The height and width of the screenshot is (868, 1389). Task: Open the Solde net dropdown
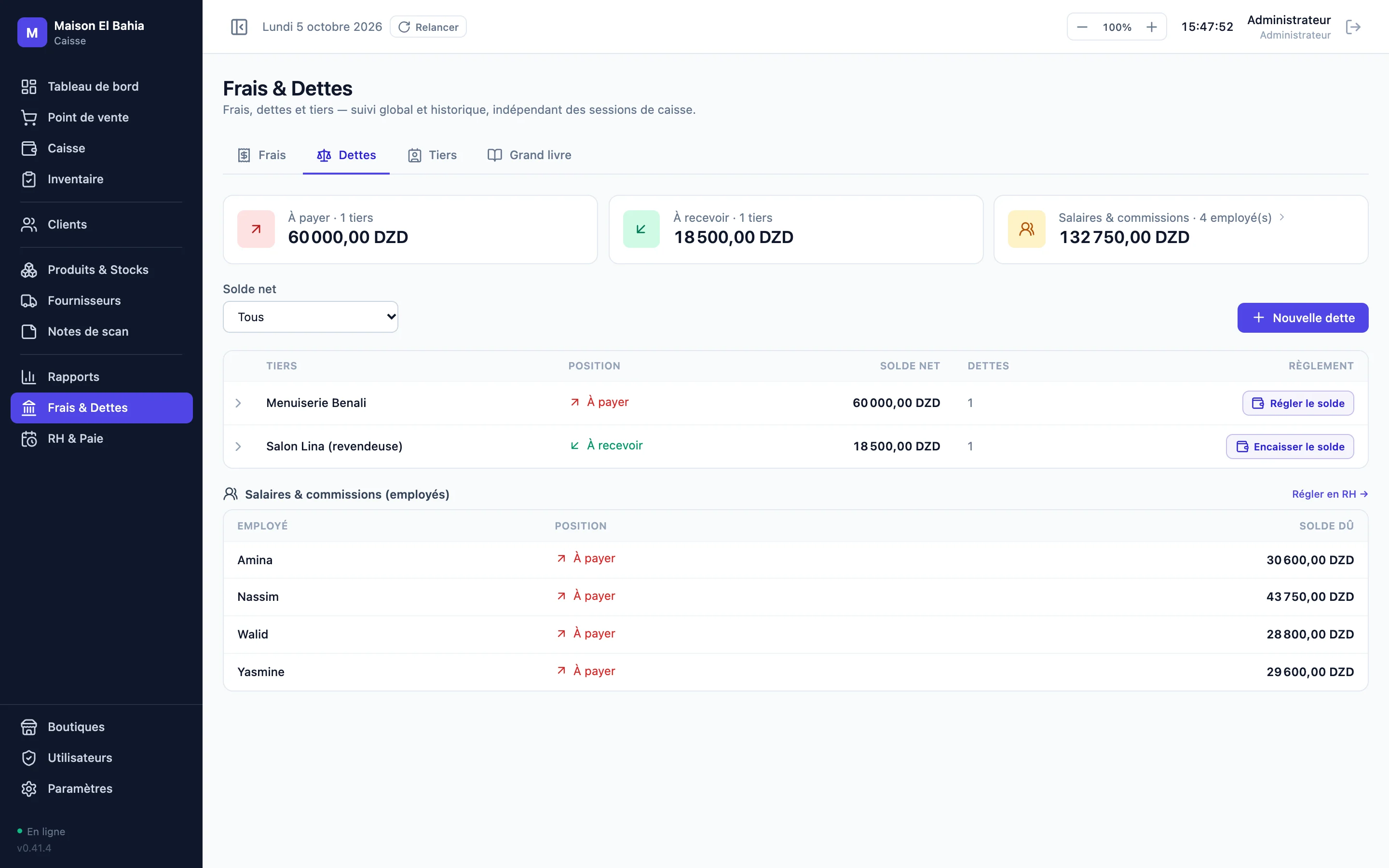point(311,317)
